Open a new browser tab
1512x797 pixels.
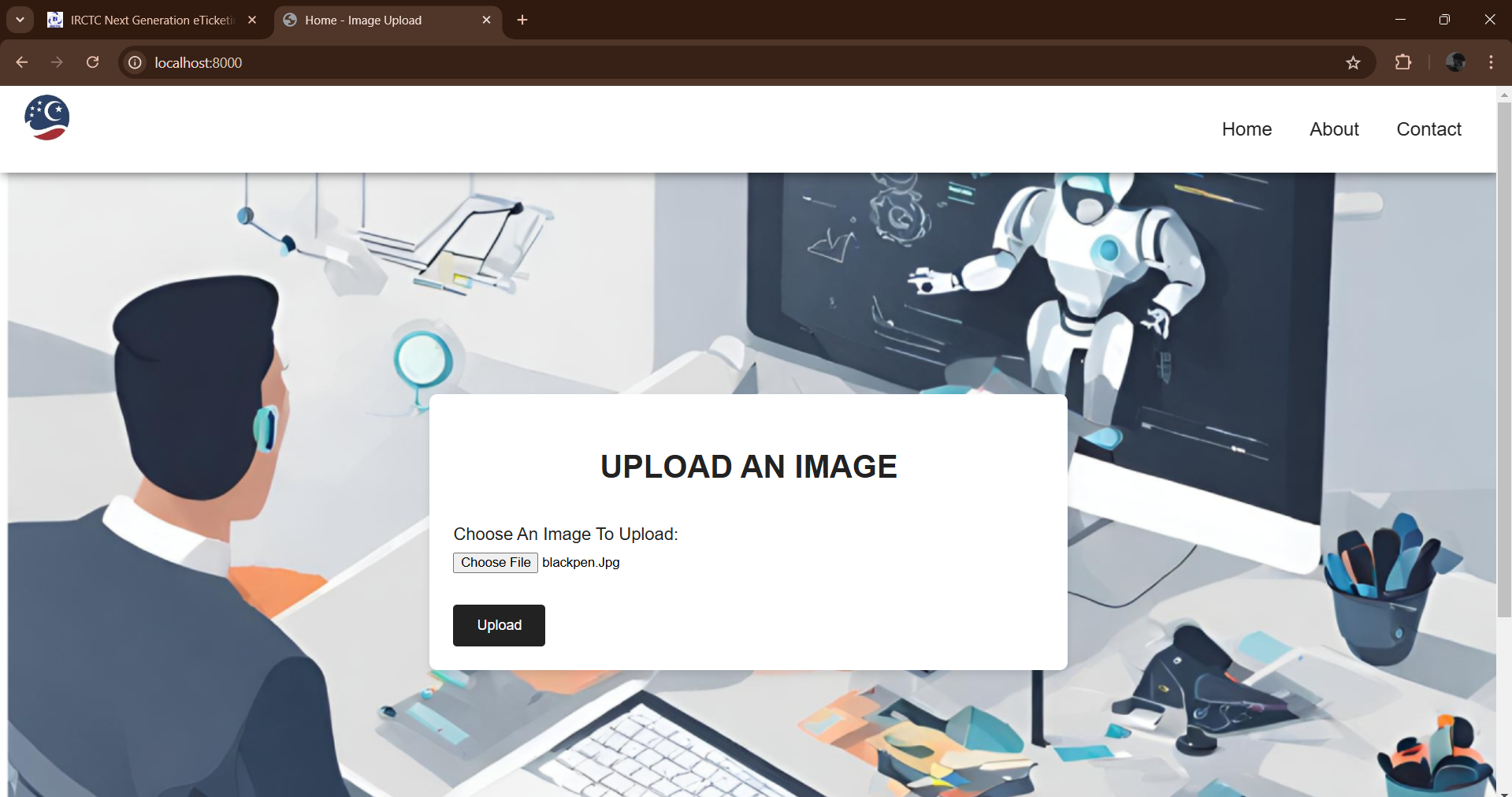522,20
